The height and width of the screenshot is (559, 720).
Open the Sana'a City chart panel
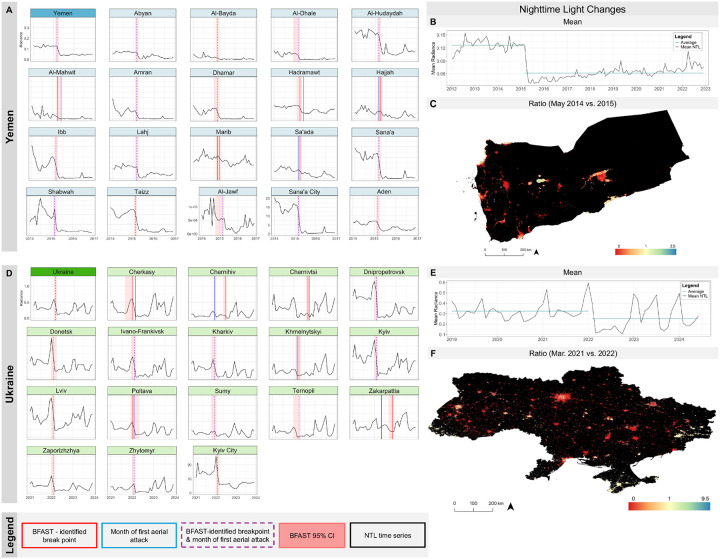click(304, 212)
